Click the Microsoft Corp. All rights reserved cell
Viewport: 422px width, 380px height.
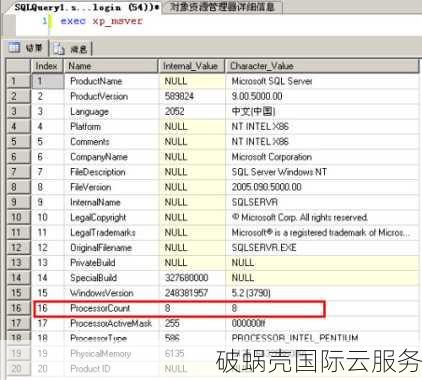click(322, 217)
